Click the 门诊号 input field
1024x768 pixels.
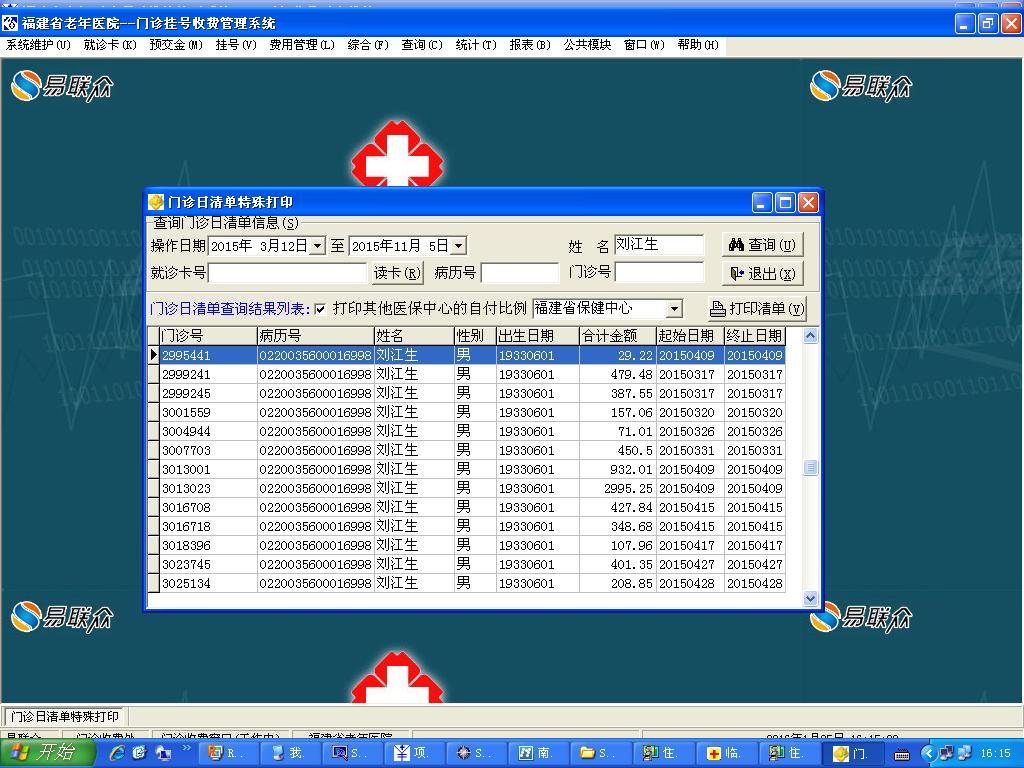(x=659, y=272)
